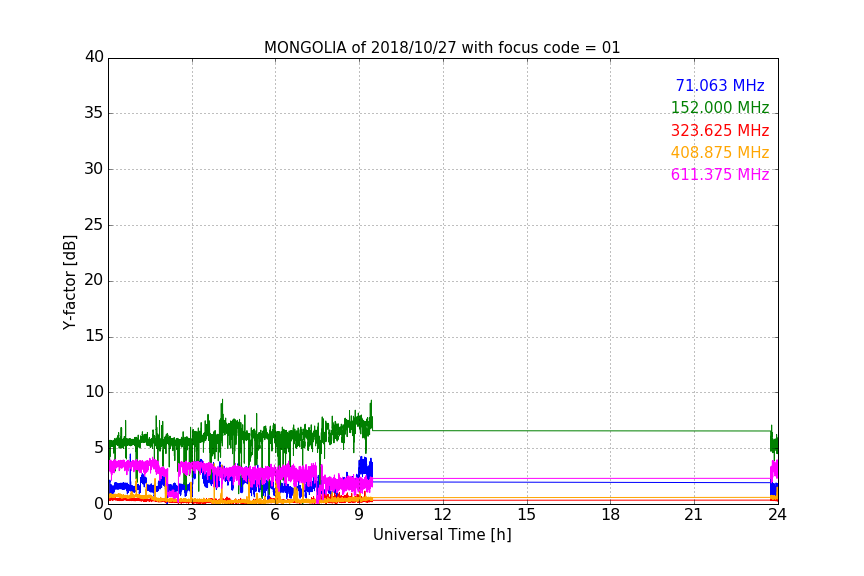Click the Universal Time [h] axis label
Image resolution: width=864 pixels, height=576 pixels.
click(x=442, y=535)
